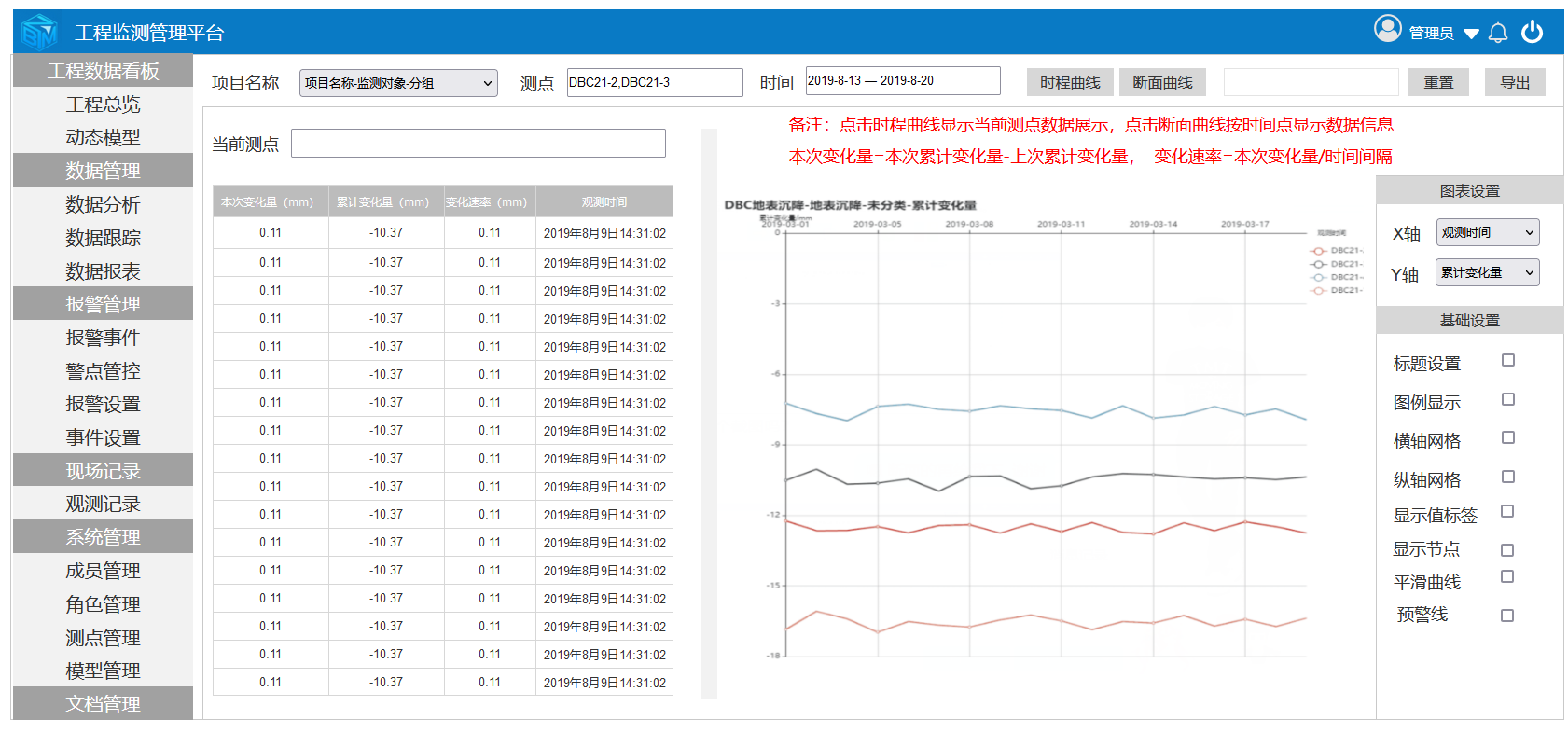Screen dimensions: 1568x747
Task: Collapse the 系统管理 sidebar section
Action: pos(103,537)
